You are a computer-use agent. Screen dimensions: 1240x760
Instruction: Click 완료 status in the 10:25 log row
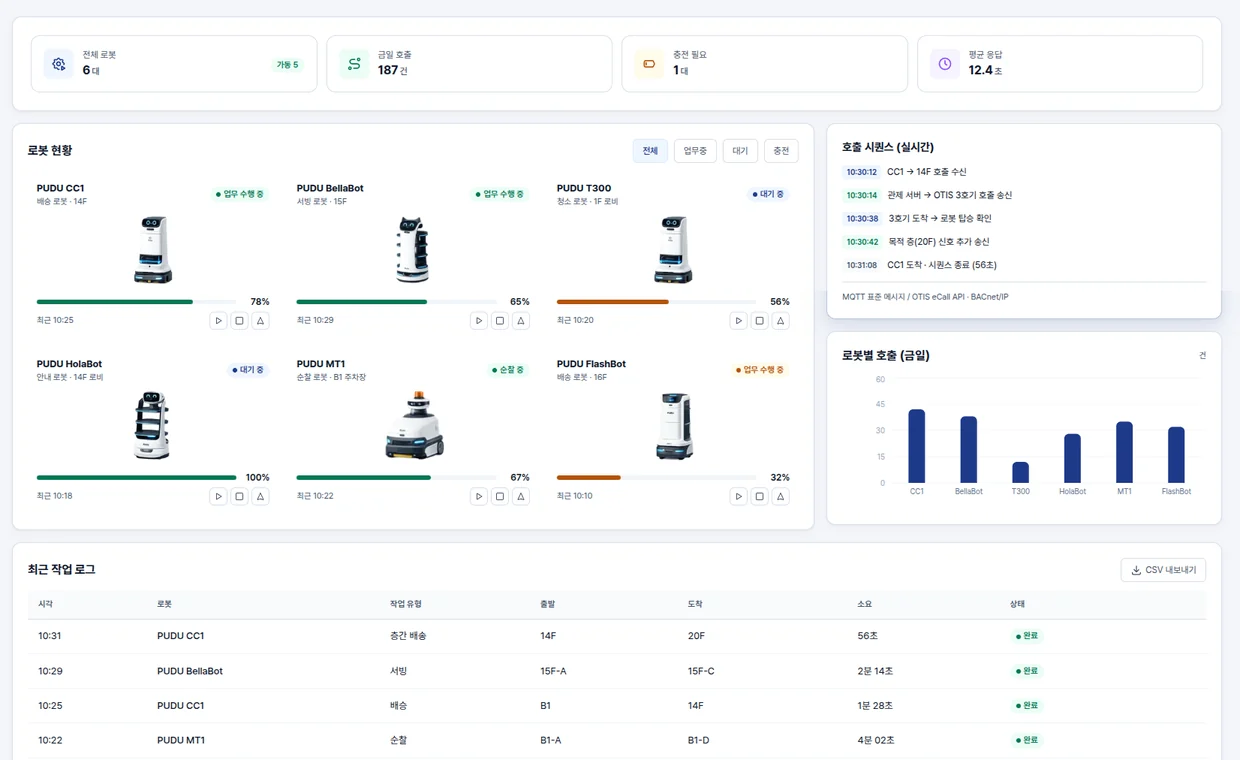(1026, 706)
